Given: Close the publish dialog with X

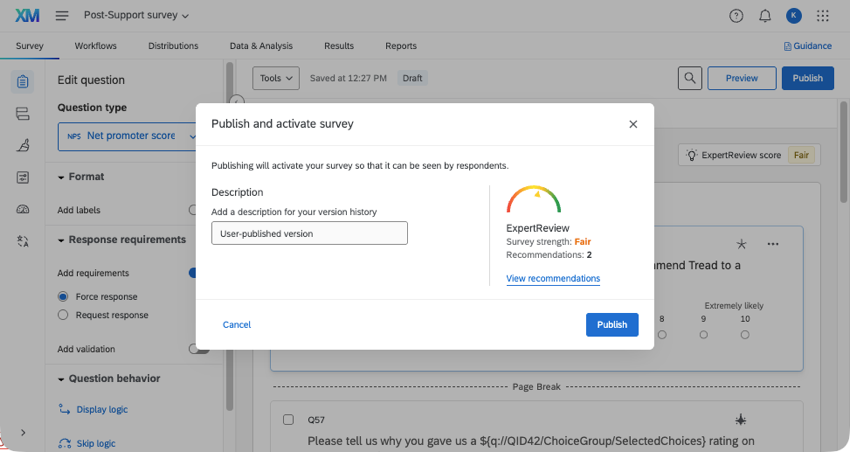Looking at the screenshot, I should [x=633, y=124].
